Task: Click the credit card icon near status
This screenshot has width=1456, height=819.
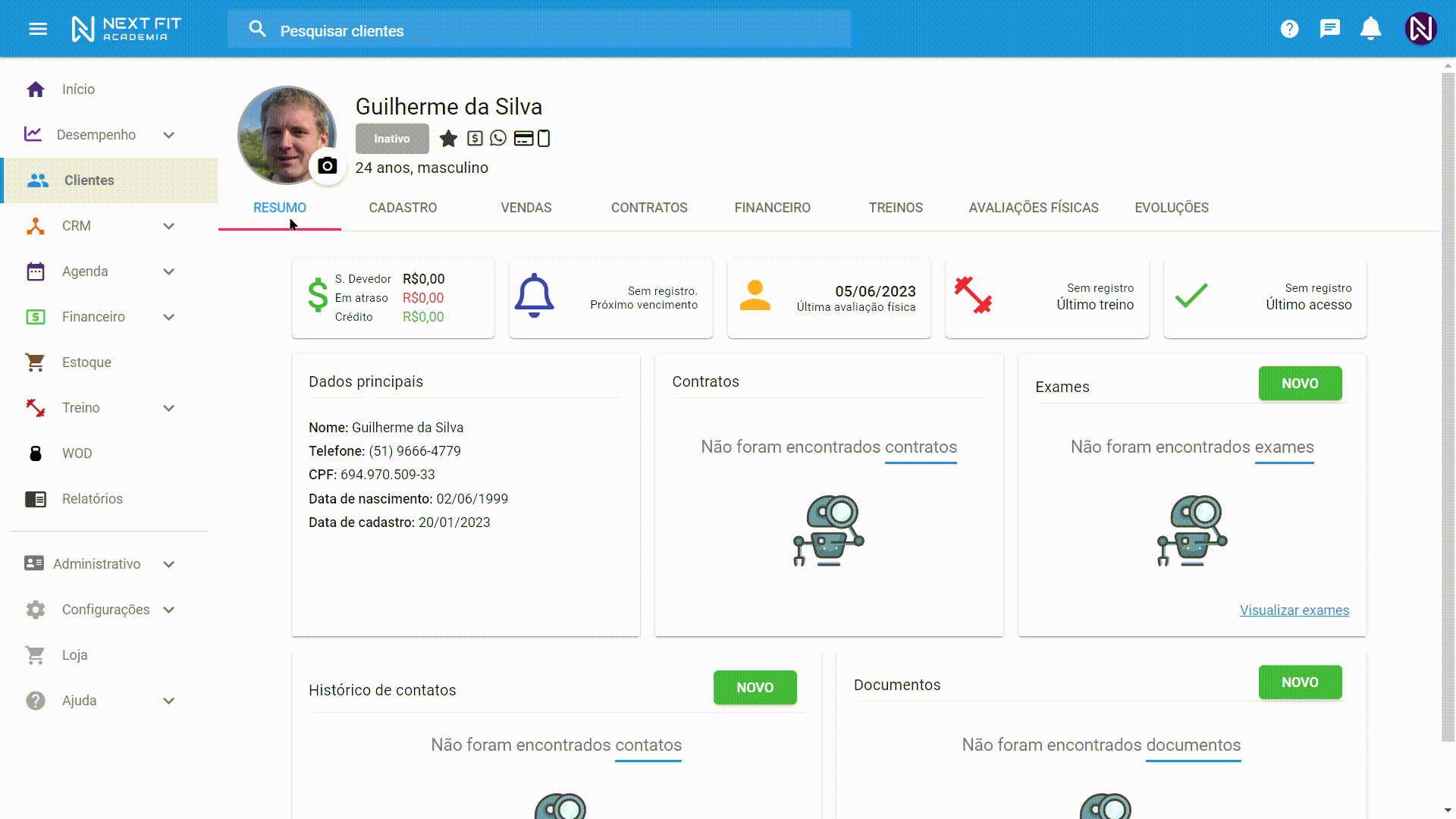Action: pyautogui.click(x=523, y=139)
